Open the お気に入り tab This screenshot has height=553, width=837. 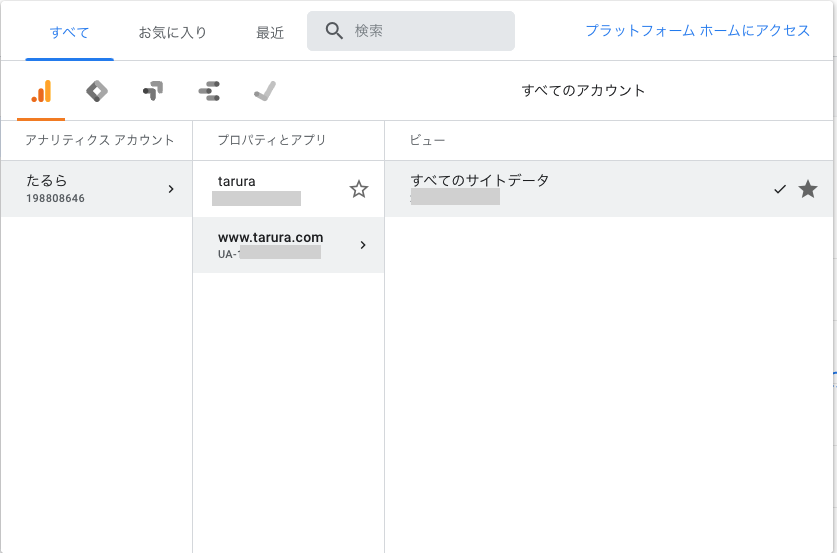(172, 33)
